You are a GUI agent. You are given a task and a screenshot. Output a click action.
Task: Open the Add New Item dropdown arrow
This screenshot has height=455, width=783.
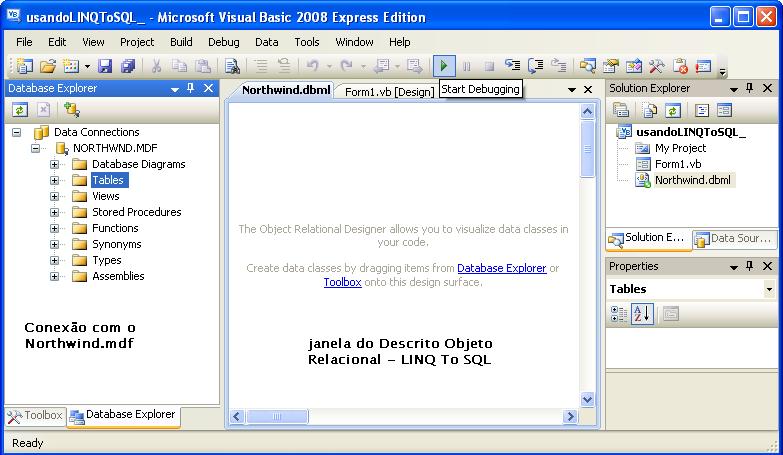(x=87, y=66)
